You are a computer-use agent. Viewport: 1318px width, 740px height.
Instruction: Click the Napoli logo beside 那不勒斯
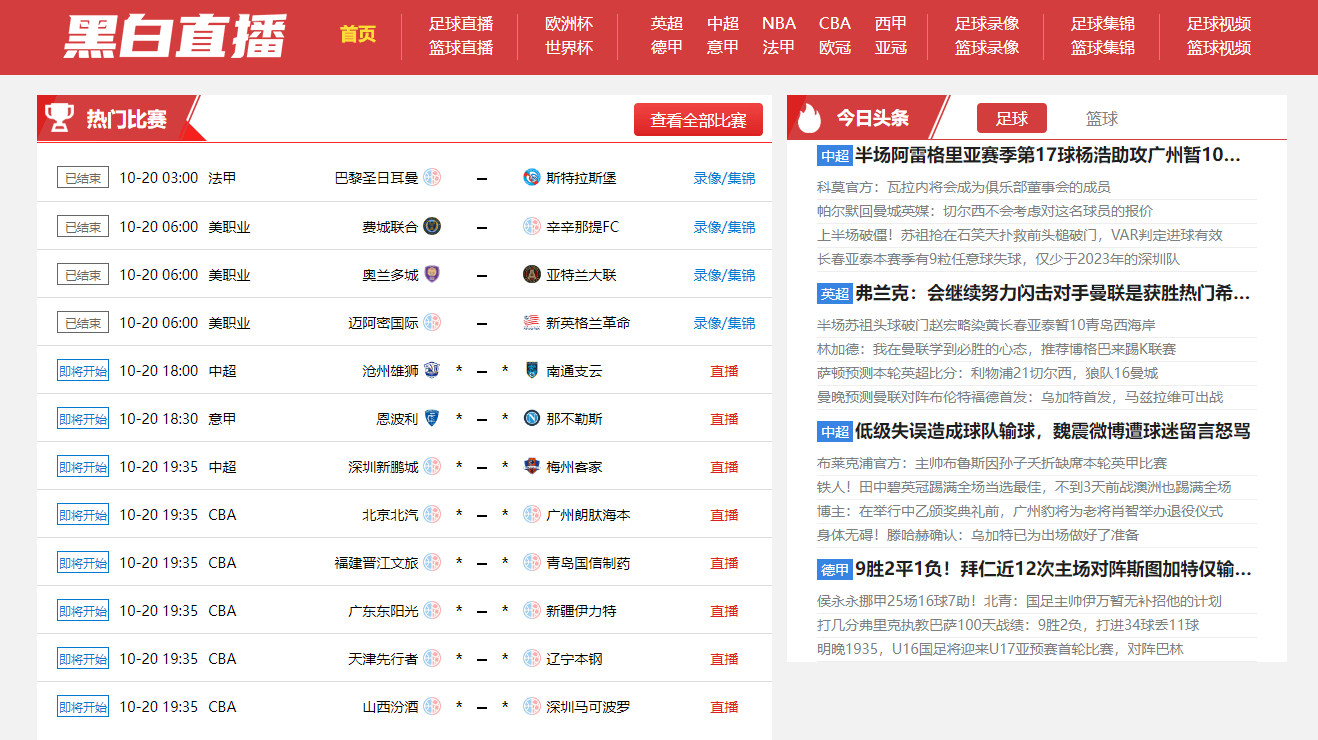(x=532, y=418)
